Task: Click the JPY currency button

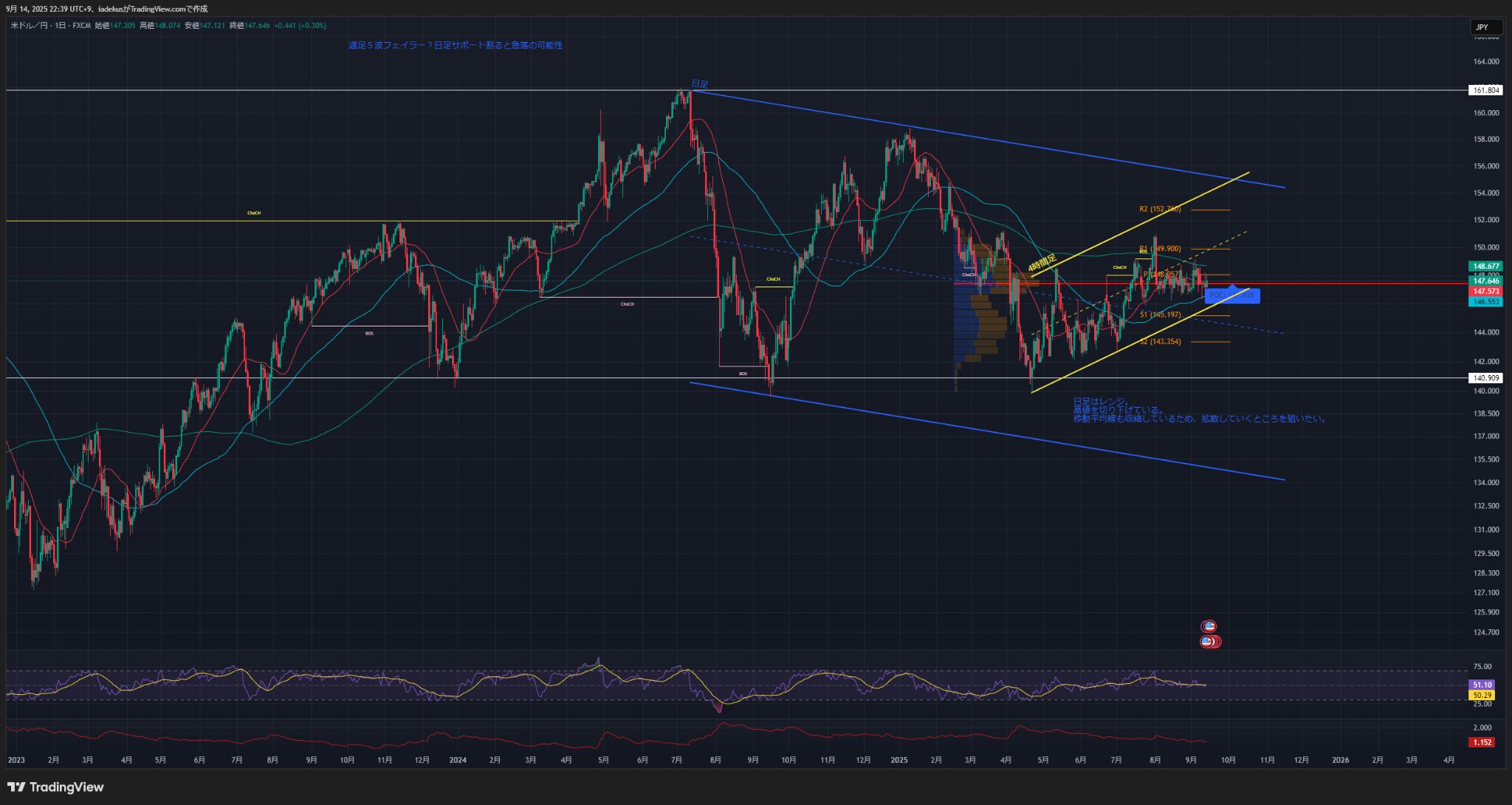Action: (x=1485, y=27)
